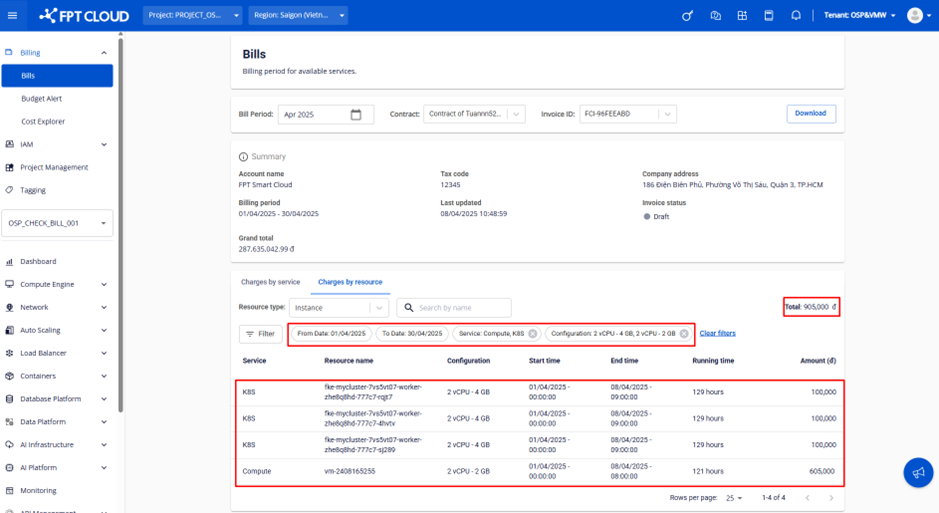Viewport: 939px width, 513px height.
Task: Open the documentation book icon
Action: tap(769, 16)
